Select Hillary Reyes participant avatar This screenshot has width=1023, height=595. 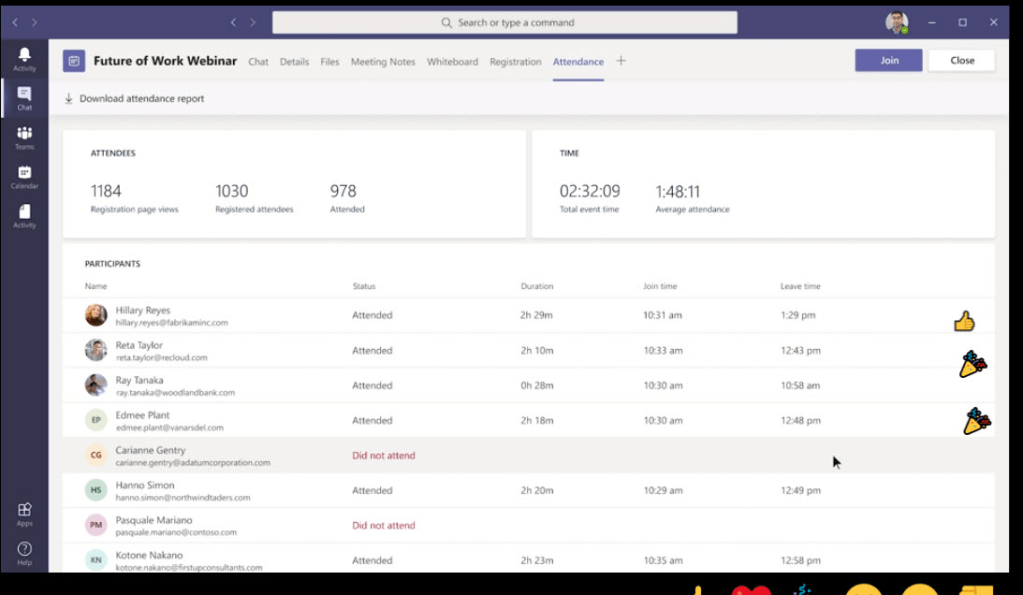tap(96, 315)
